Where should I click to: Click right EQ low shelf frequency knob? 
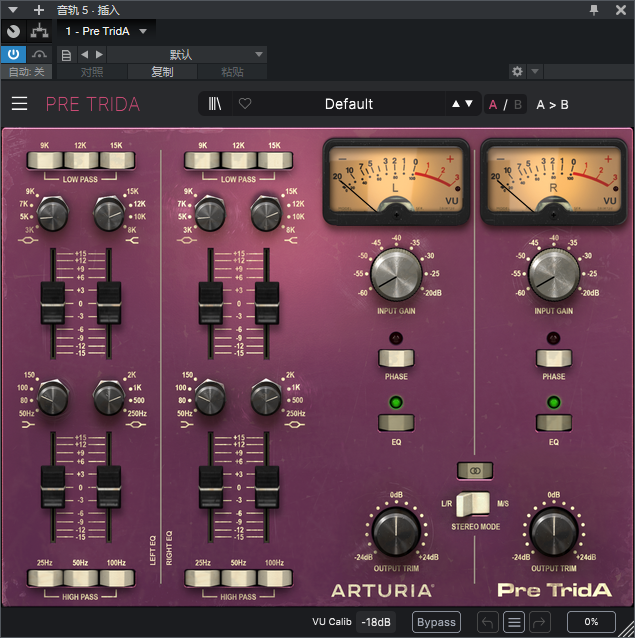click(210, 398)
